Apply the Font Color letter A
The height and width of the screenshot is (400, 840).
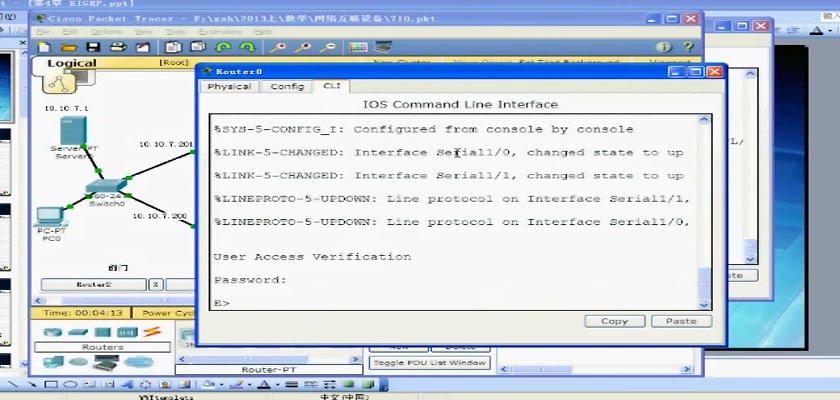tap(264, 384)
